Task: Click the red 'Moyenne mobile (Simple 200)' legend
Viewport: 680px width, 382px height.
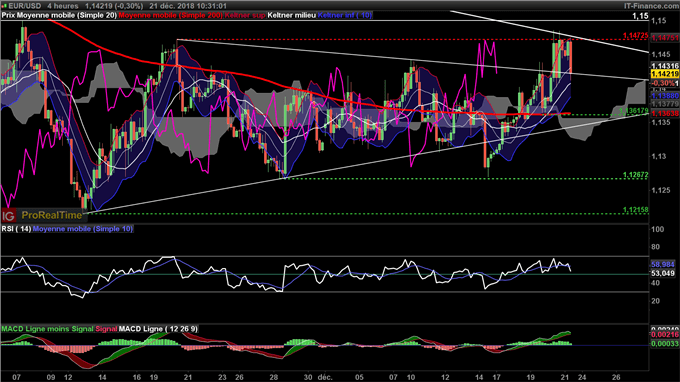Action: 170,15
